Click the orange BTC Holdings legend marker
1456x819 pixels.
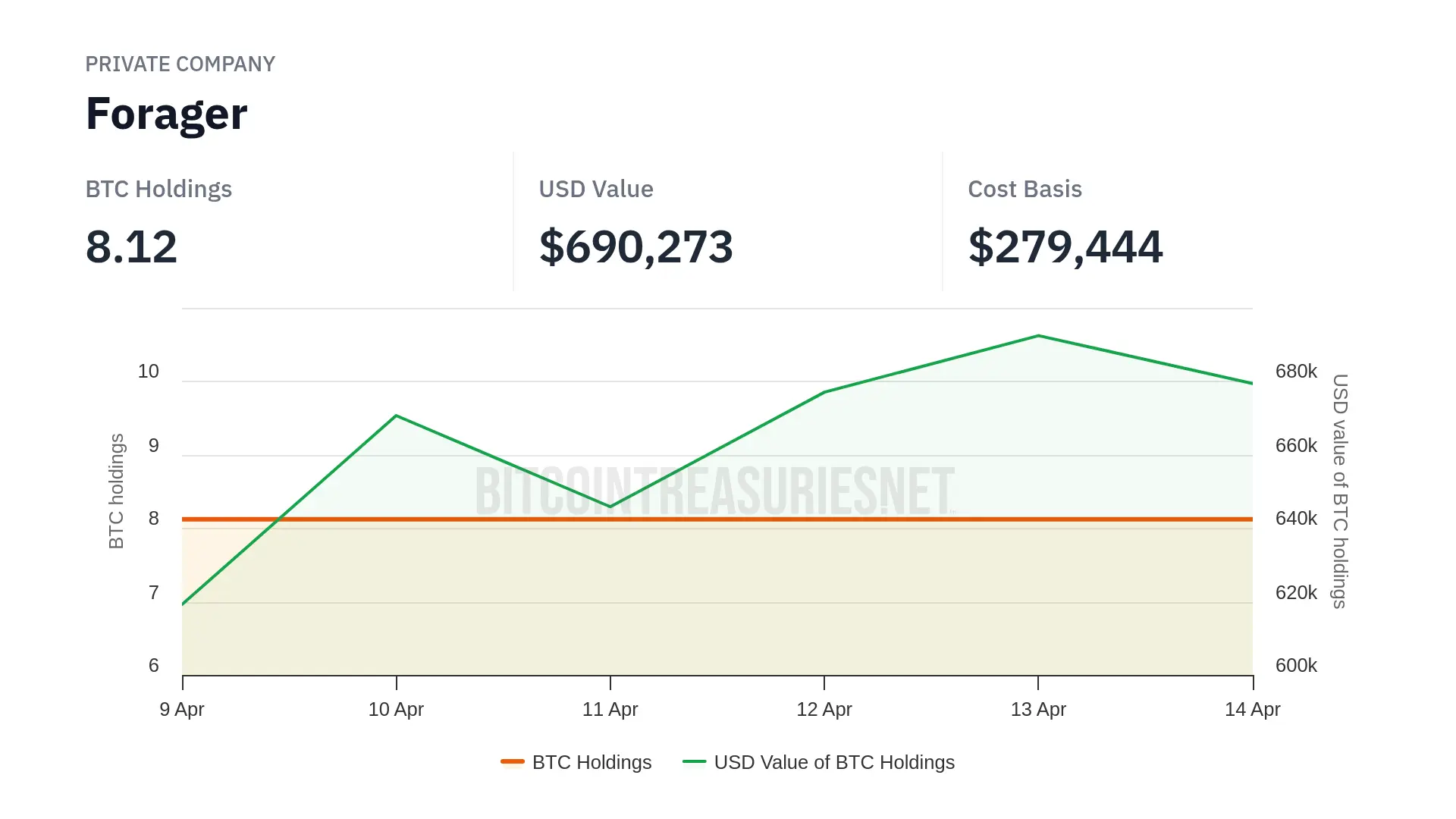(x=513, y=761)
